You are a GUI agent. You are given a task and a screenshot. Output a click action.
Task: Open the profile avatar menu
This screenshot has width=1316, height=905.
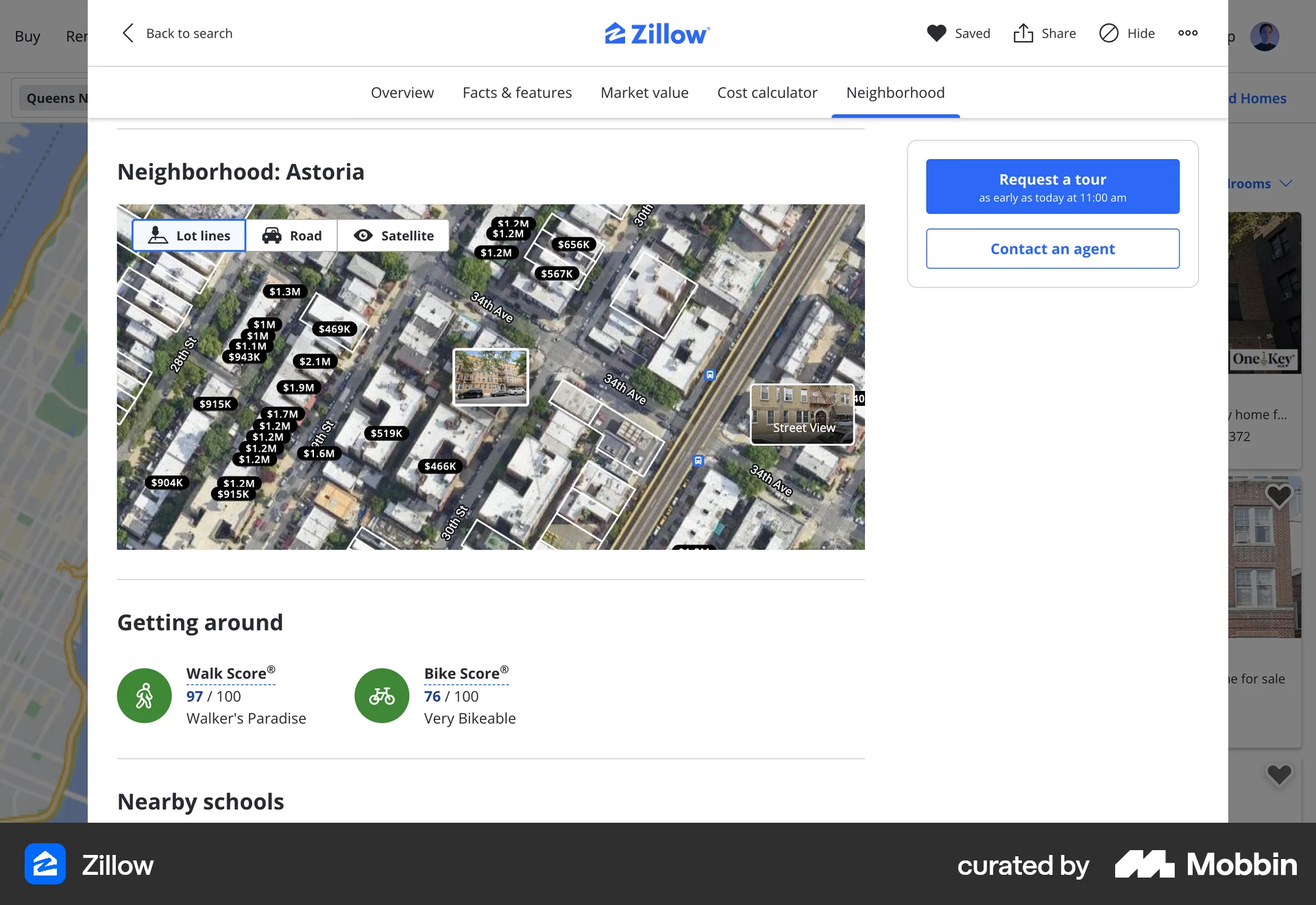pos(1266,36)
